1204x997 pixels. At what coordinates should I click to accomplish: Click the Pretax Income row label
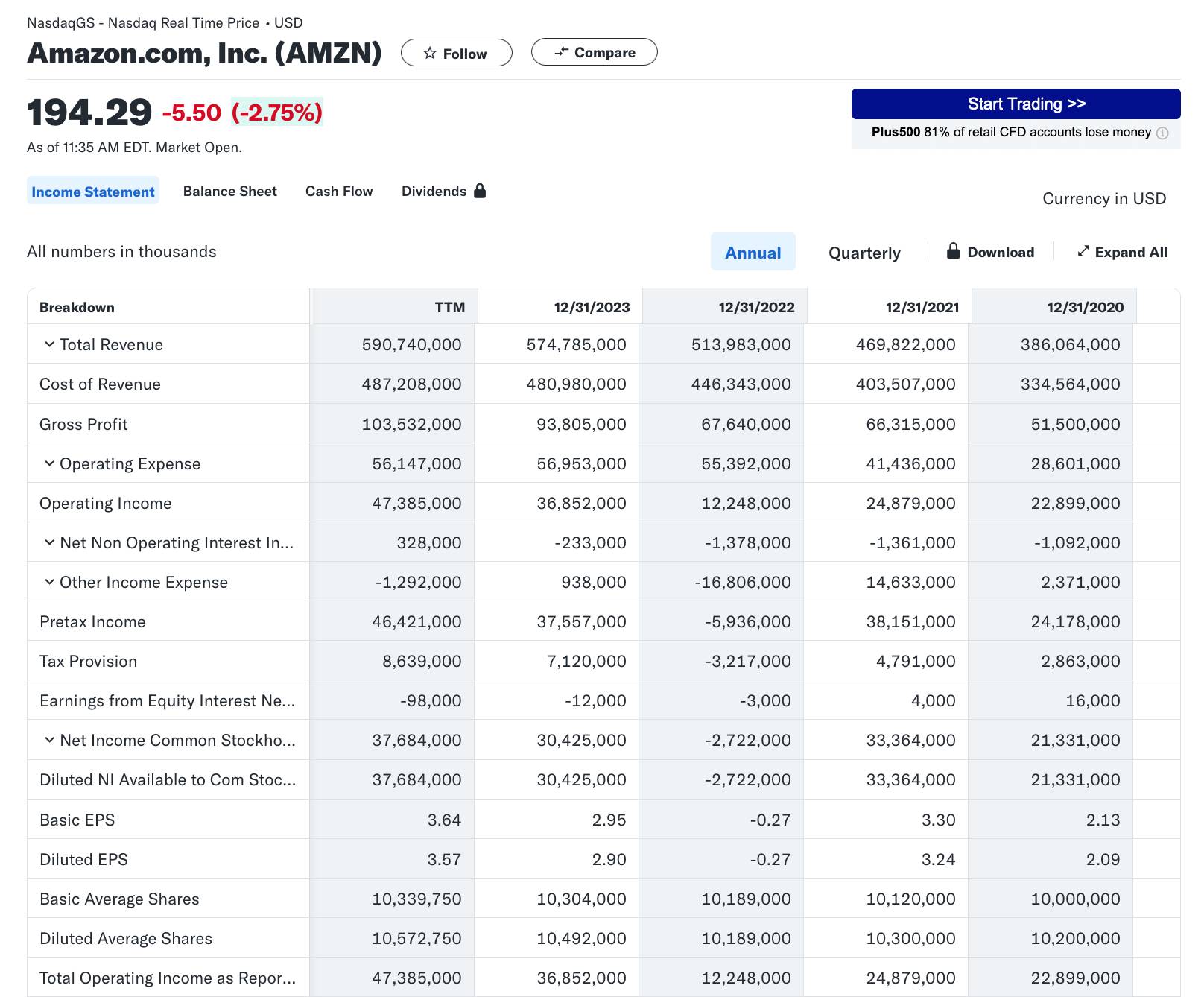[92, 621]
